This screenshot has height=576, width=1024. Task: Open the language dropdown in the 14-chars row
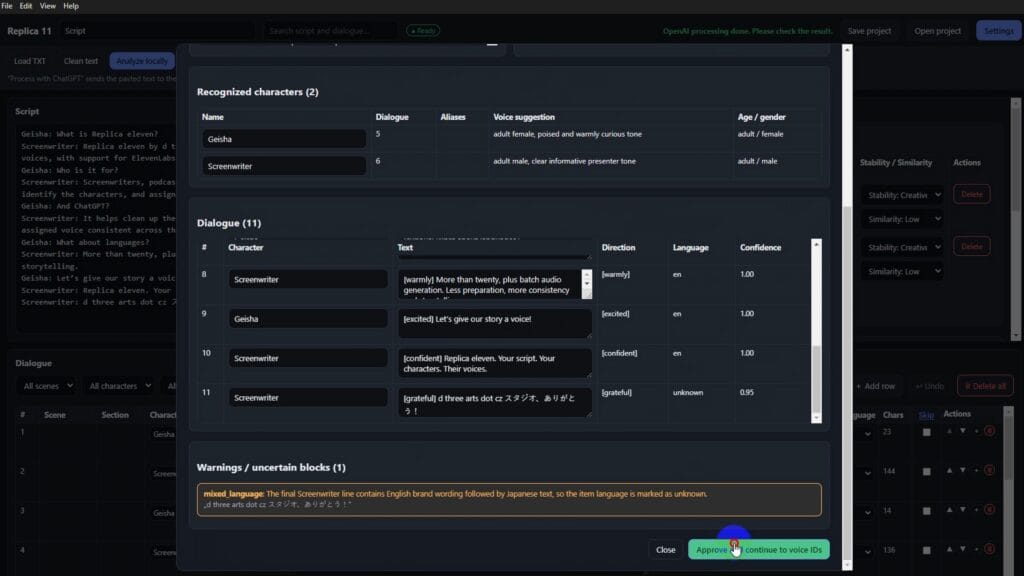867,513
